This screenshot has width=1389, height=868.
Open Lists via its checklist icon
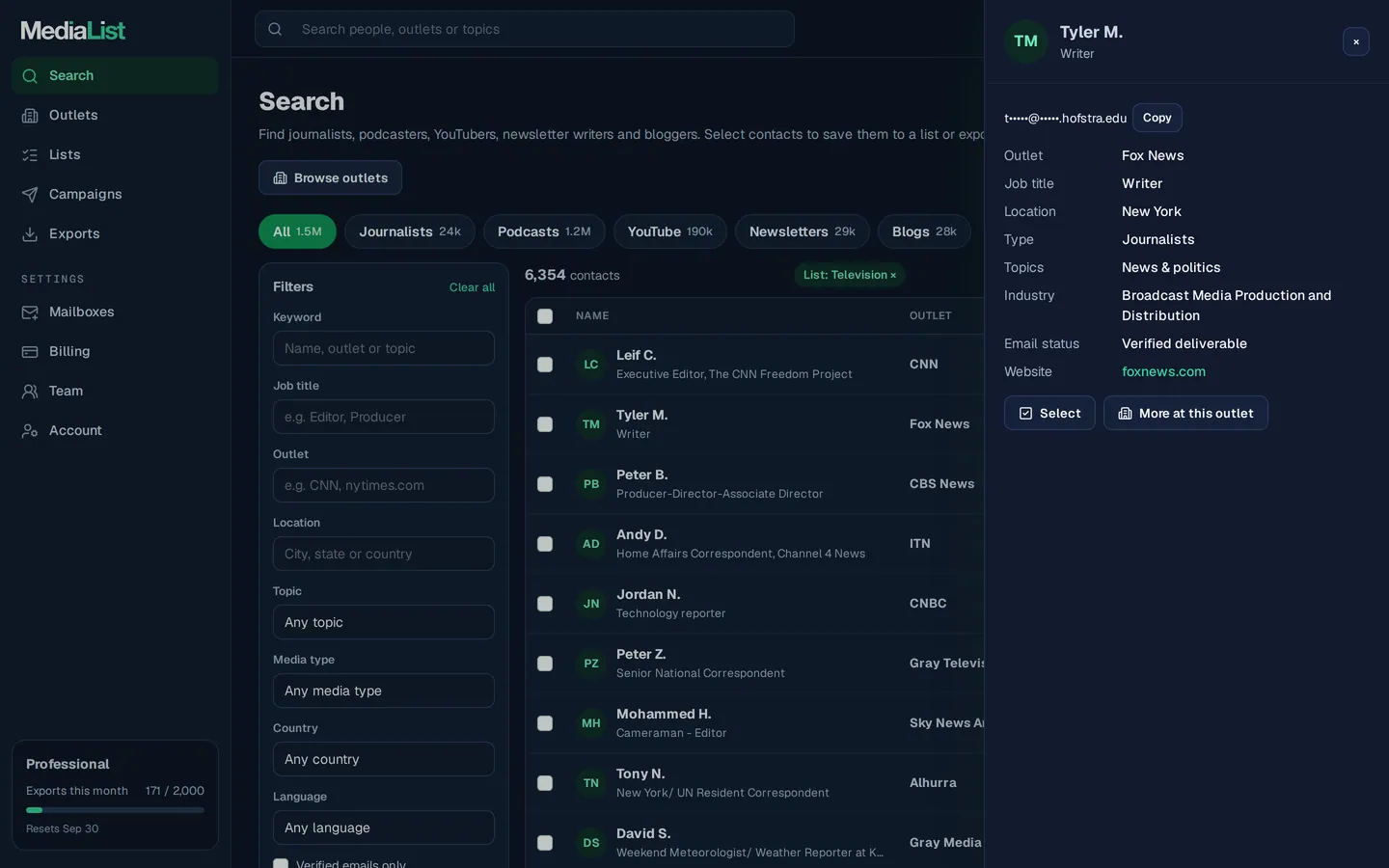tap(30, 155)
